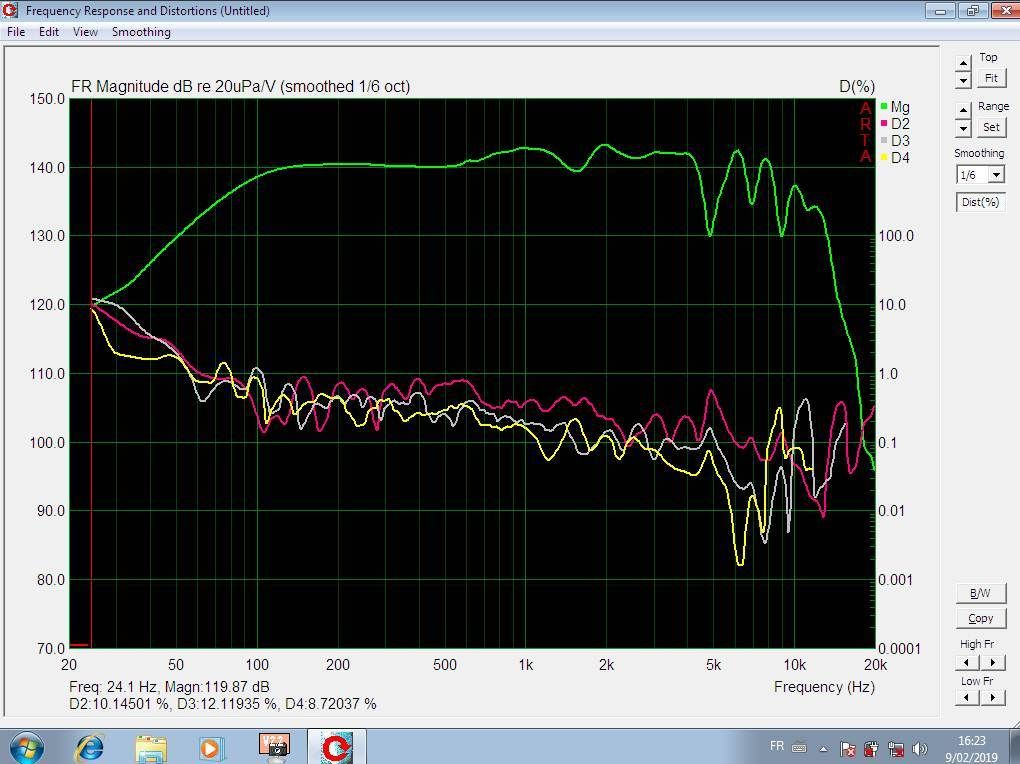The height and width of the screenshot is (764, 1020).
Task: Open the Edit menu
Action: tap(49, 32)
